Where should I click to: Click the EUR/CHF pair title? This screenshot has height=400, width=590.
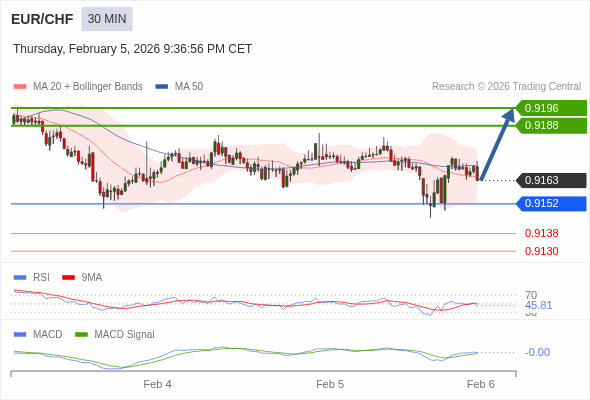(x=42, y=19)
